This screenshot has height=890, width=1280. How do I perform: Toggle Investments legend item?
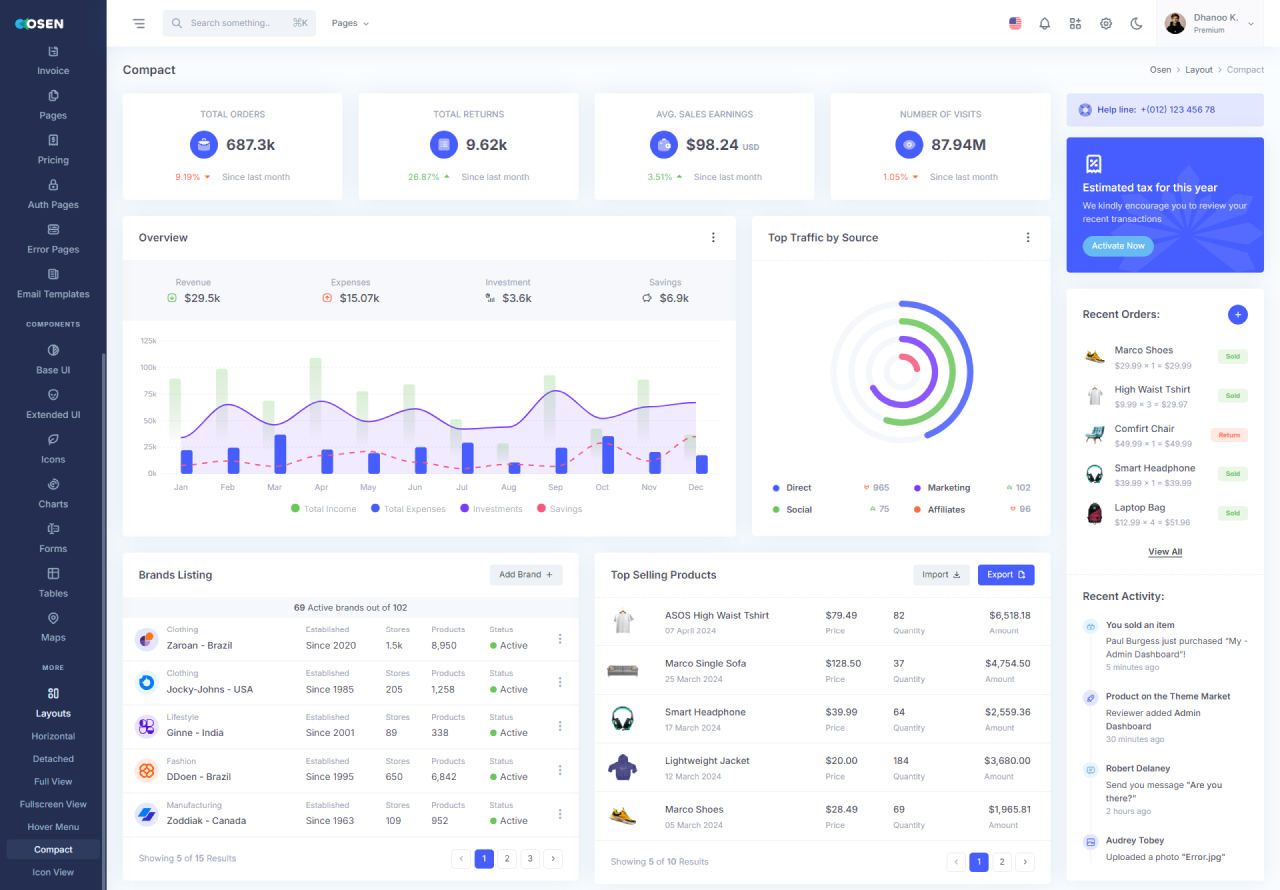pos(491,509)
